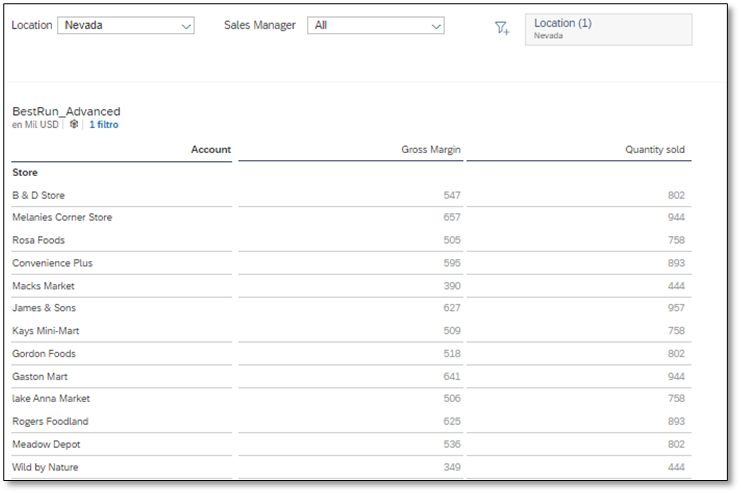Click Gross Margin value 641 for Gaston Mart
Screen dimensions: 741x493
452,377
